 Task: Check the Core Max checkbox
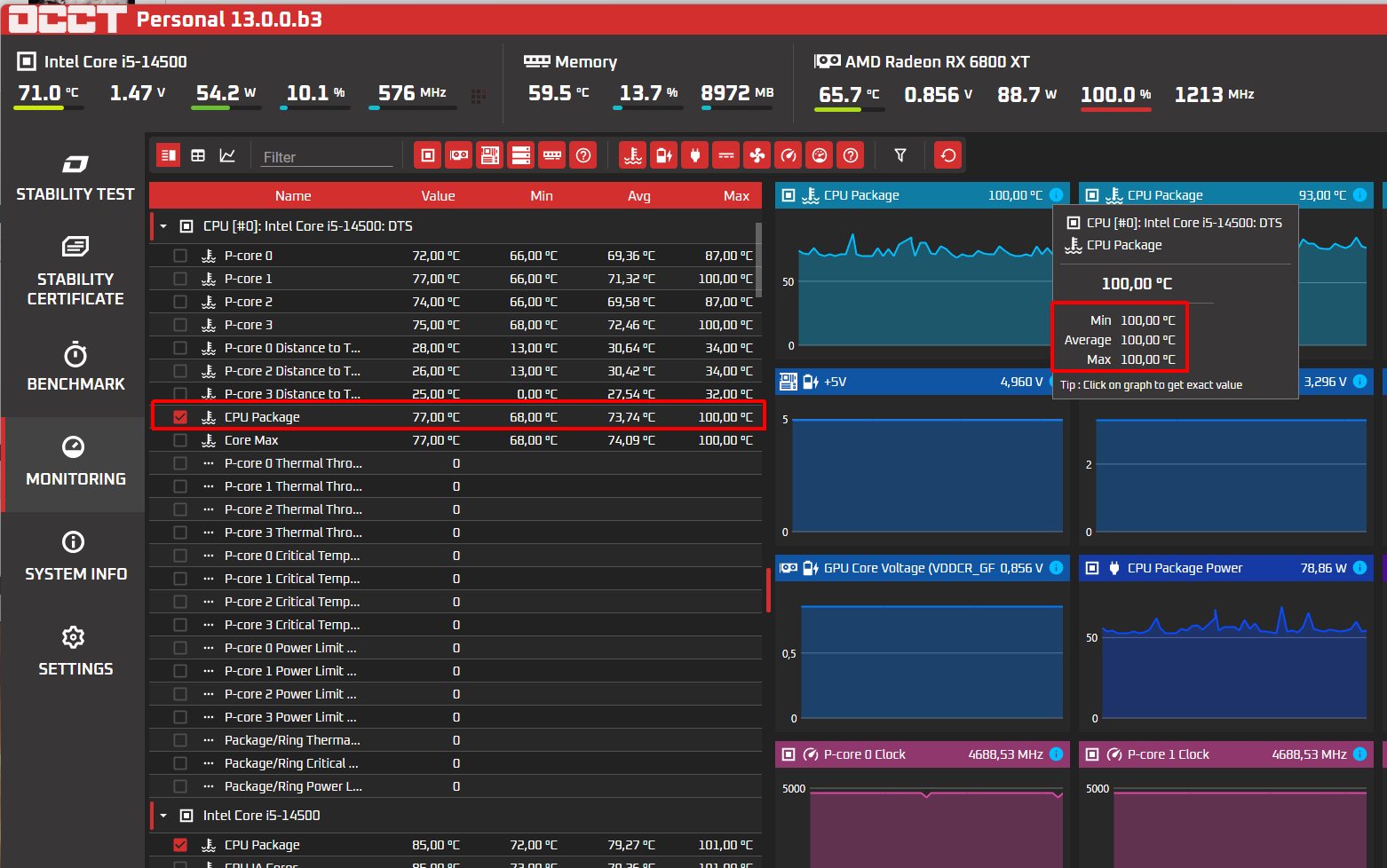pos(180,440)
